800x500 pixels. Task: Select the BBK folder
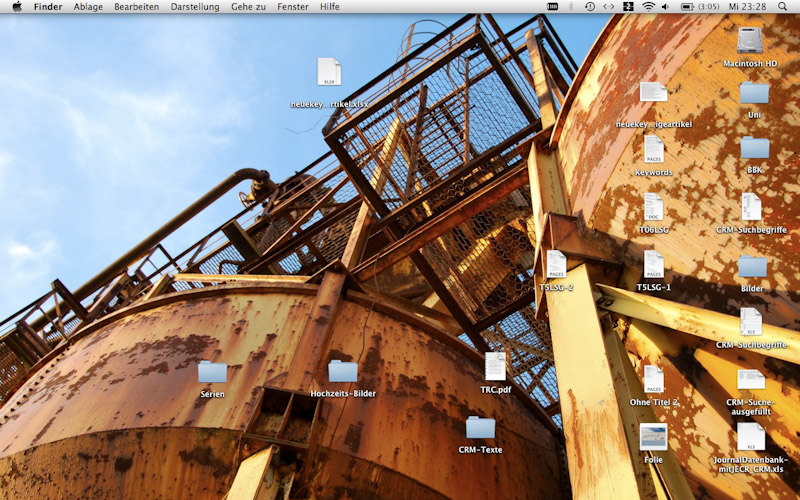point(755,147)
